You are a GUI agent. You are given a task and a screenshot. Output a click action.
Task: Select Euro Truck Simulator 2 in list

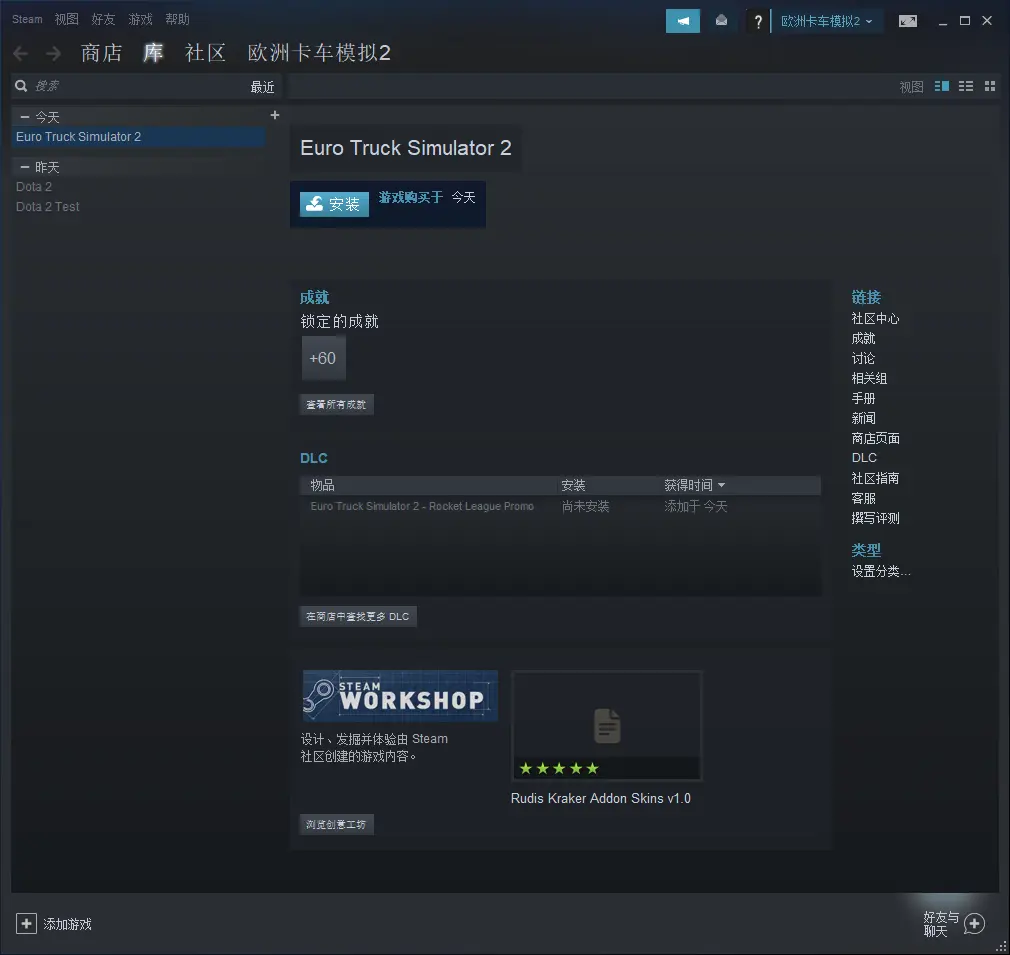(x=138, y=137)
